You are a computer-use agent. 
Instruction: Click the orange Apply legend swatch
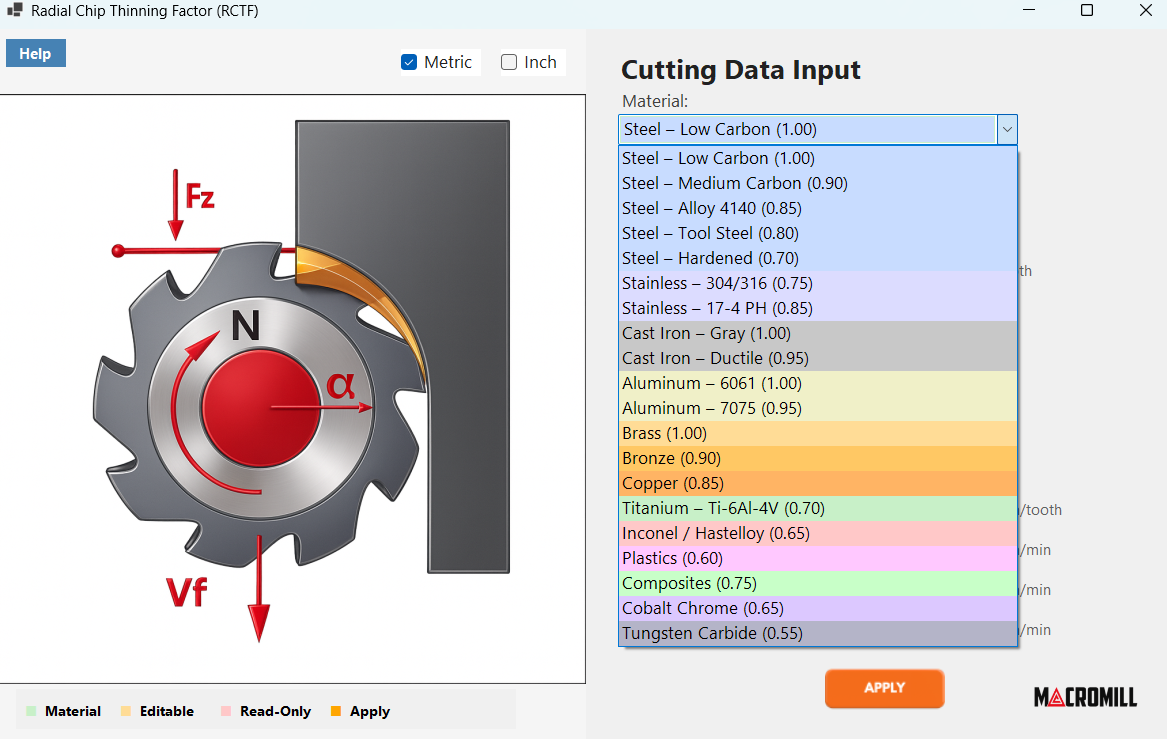pos(336,711)
